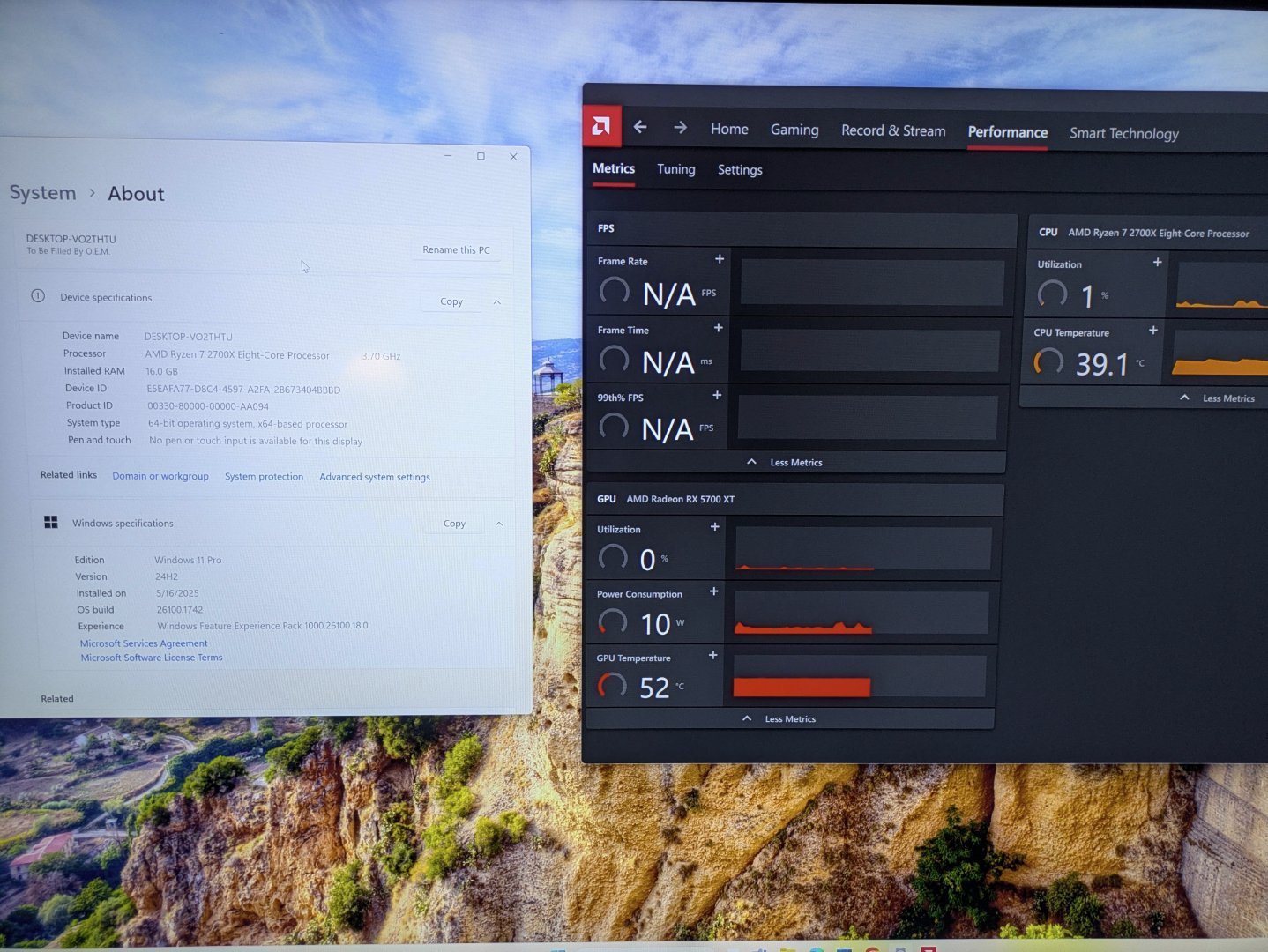Open Advanced system settings link
This screenshot has width=1268, height=952.
coord(375,477)
